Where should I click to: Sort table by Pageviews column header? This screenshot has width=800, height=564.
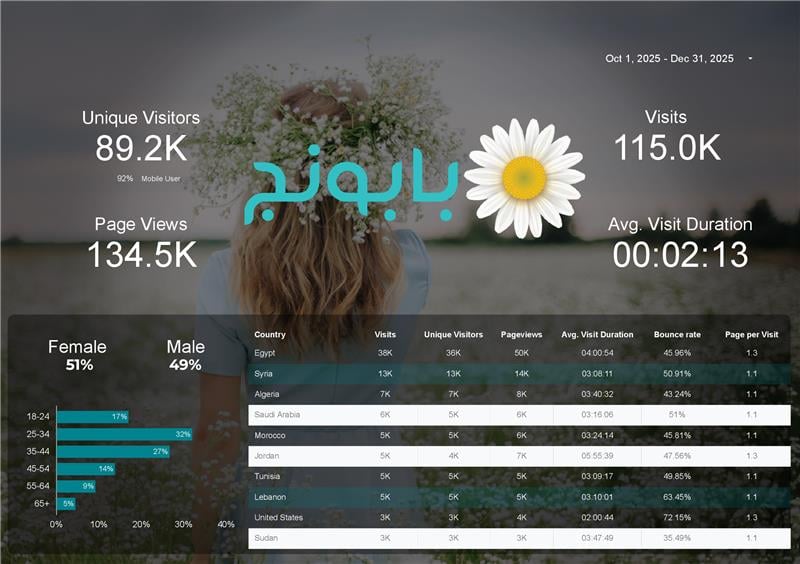pyautogui.click(x=521, y=335)
